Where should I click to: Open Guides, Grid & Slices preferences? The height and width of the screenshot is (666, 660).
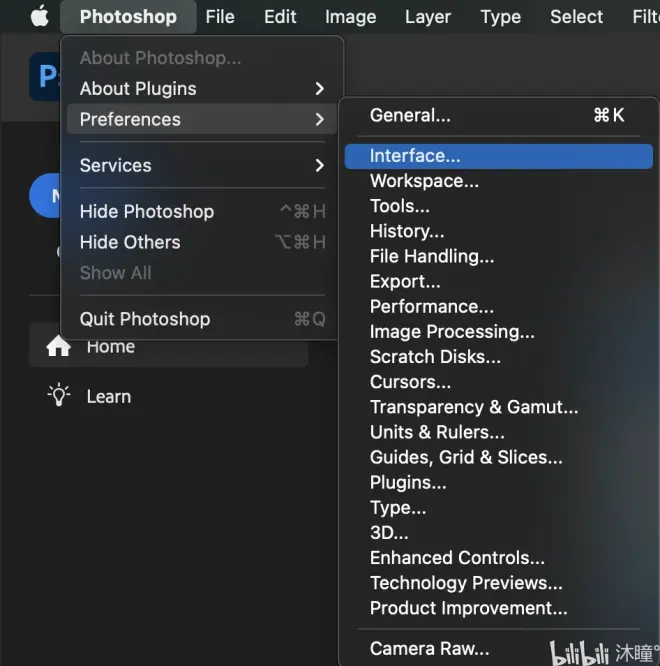pyautogui.click(x=499, y=457)
